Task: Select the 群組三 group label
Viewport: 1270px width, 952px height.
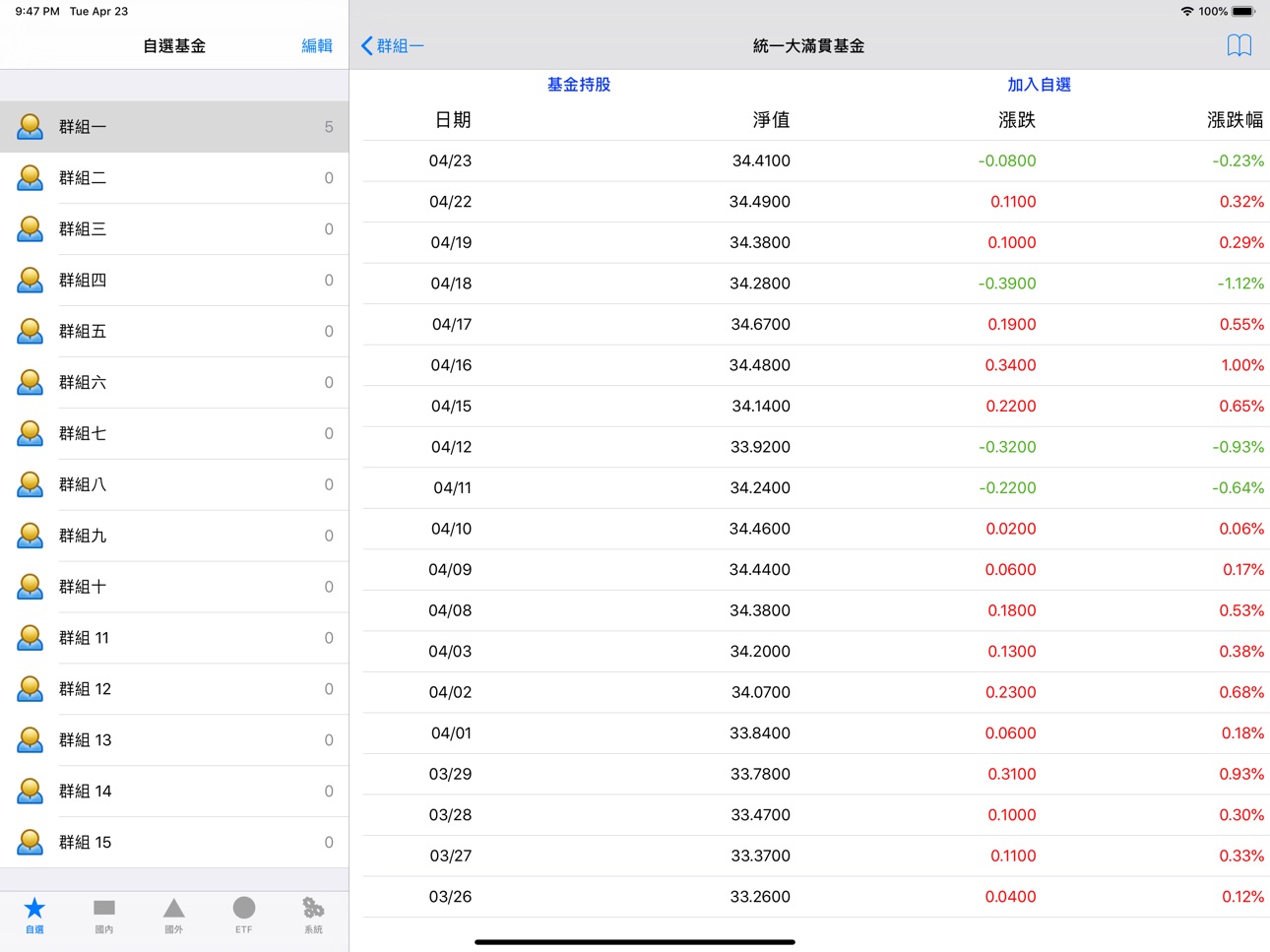Action: coord(83,229)
